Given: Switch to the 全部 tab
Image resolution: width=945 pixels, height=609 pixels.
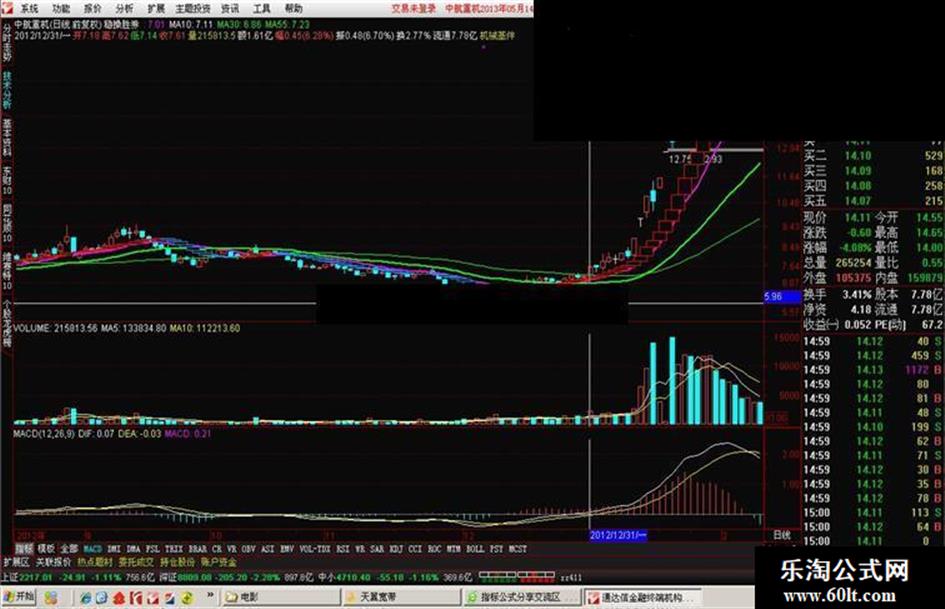Looking at the screenshot, I should click(69, 549).
